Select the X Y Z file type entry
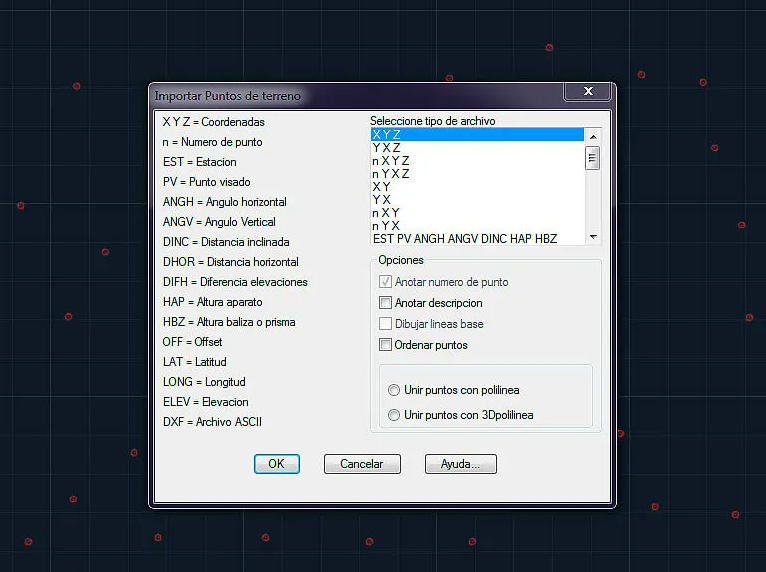 pos(477,134)
